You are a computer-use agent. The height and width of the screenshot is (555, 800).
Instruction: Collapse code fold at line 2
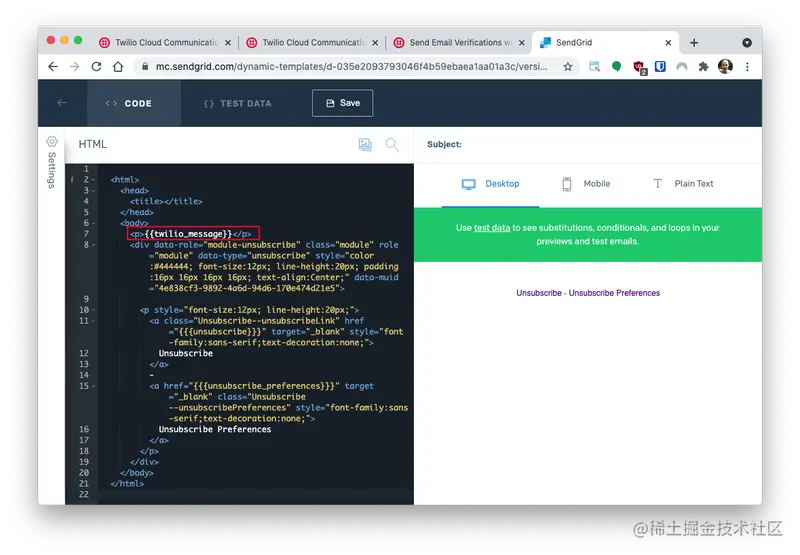93,180
